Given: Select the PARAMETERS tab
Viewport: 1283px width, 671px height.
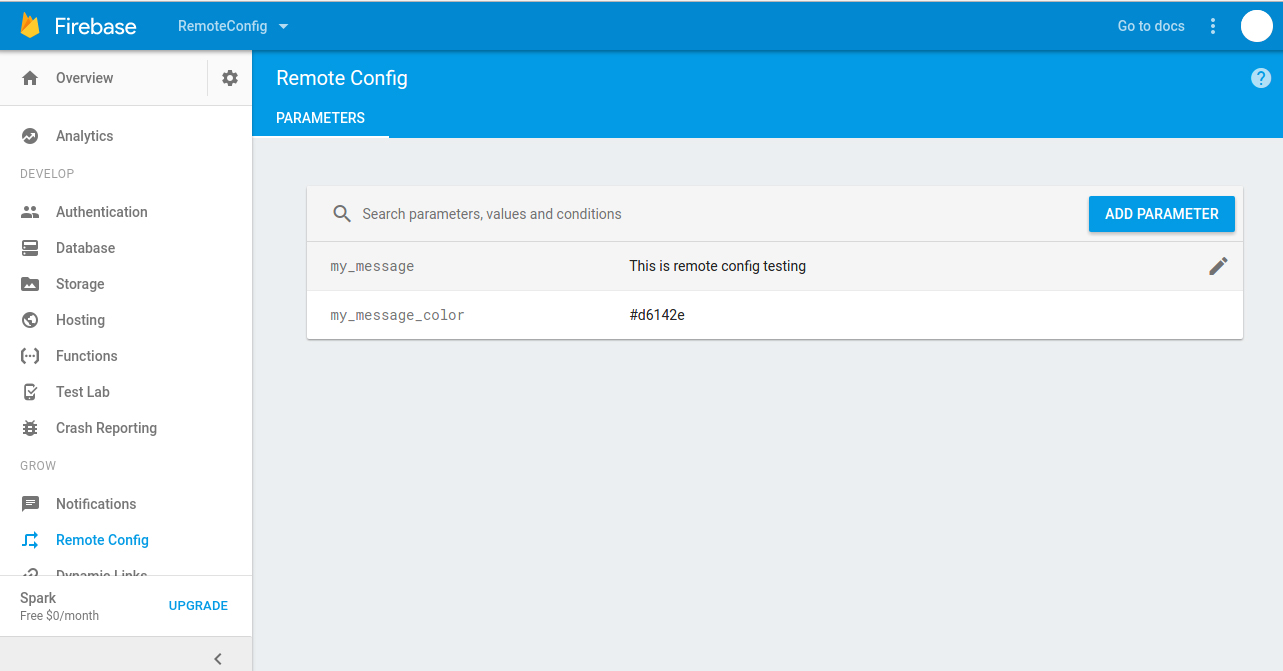Looking at the screenshot, I should click(320, 118).
